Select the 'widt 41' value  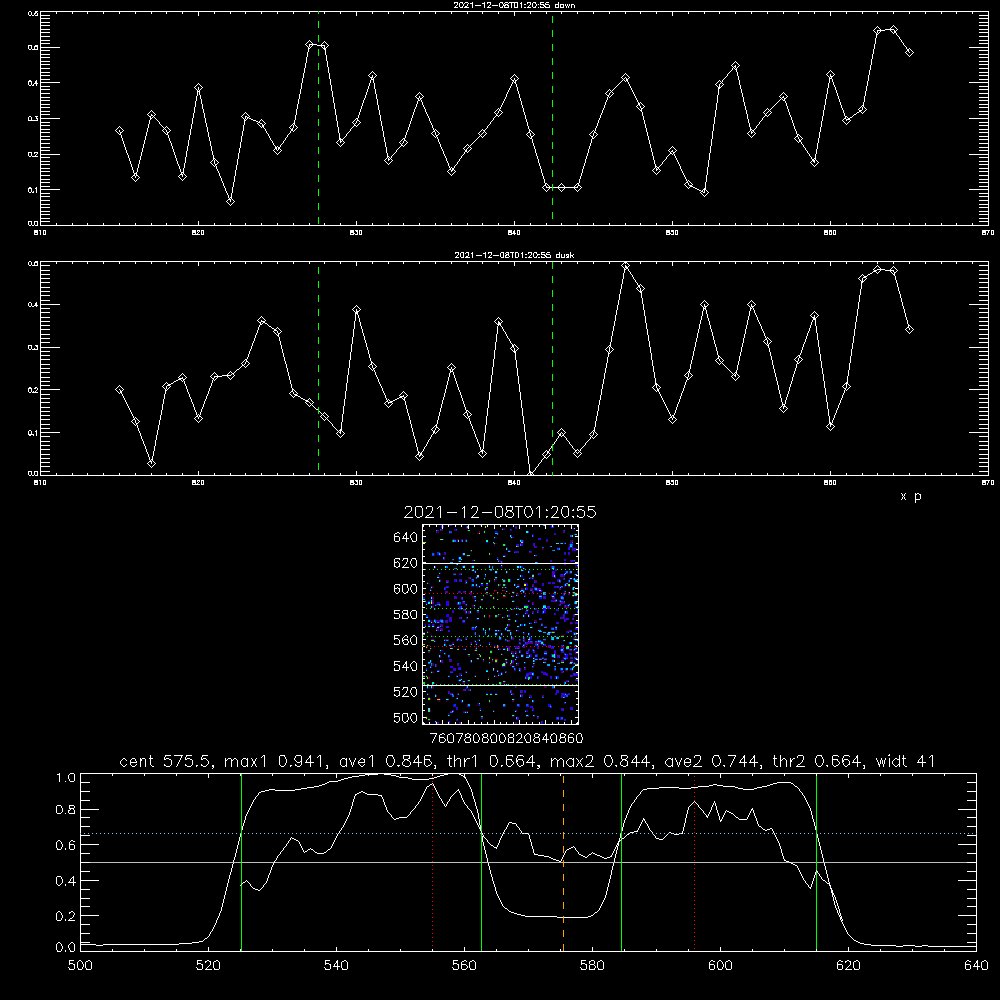coord(905,761)
